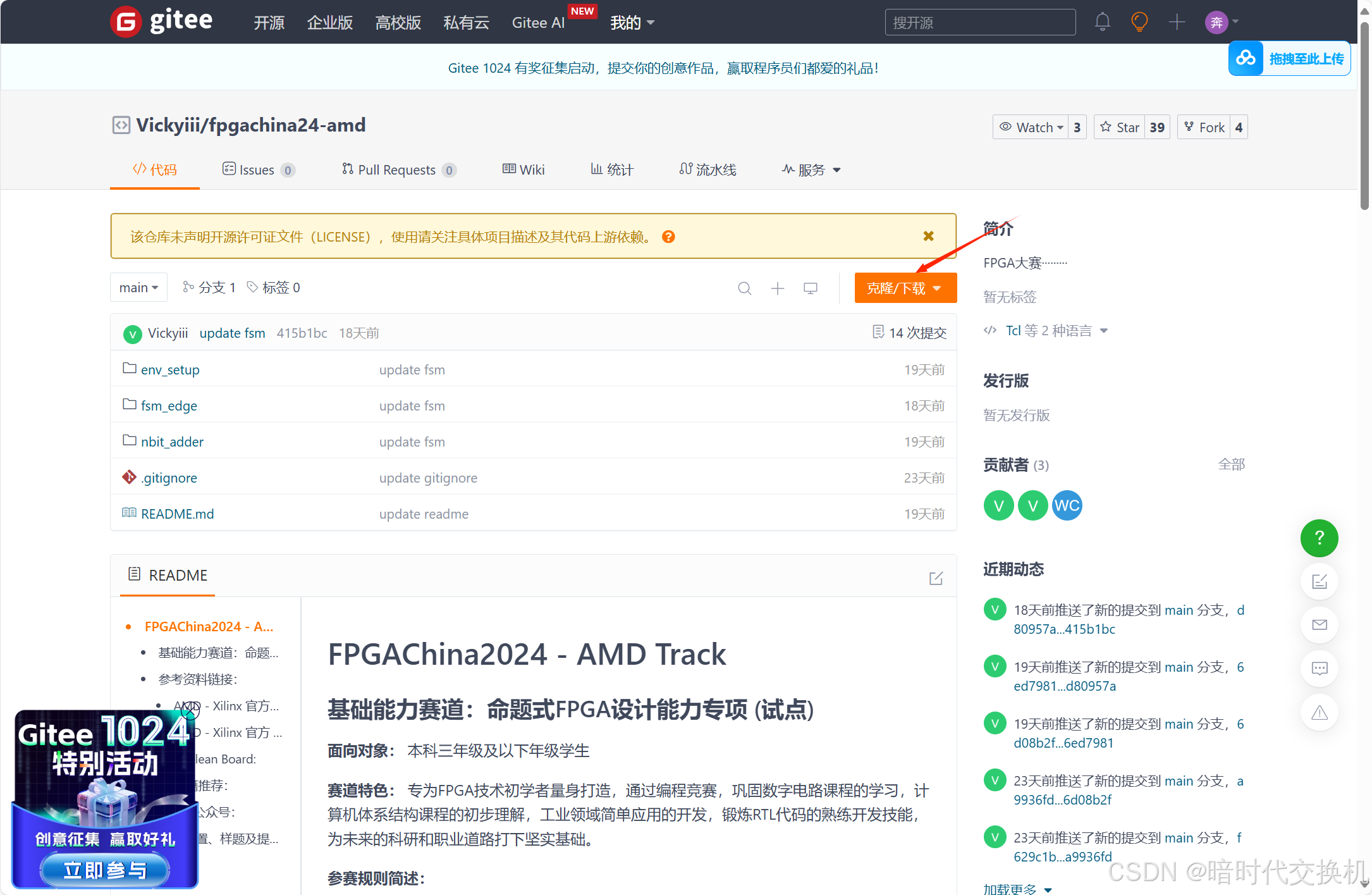Open the Web IDE monitor icon
Screen dimensions: 1372x895
pos(810,288)
